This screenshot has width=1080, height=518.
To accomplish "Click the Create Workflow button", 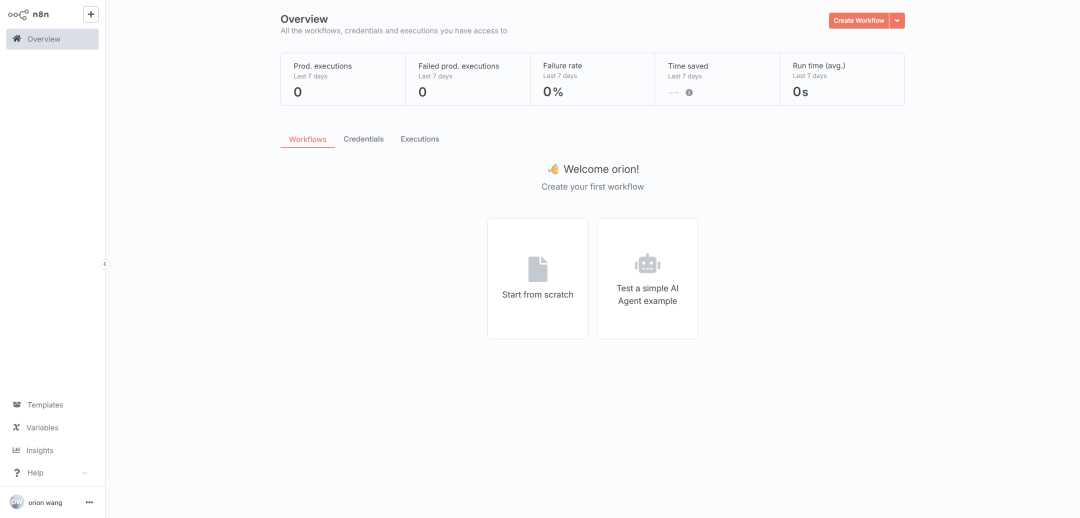I will (x=858, y=20).
